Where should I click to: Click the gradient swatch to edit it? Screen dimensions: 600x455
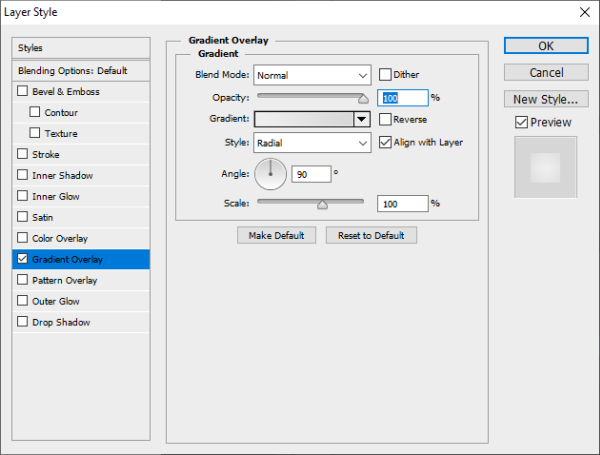[304, 119]
